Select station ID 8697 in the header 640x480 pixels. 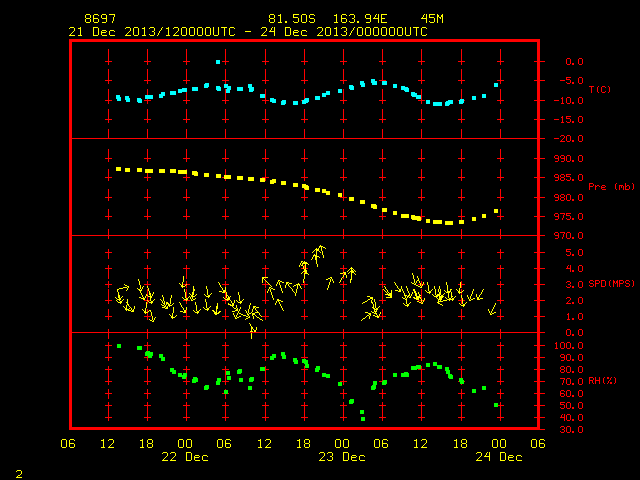100,19
